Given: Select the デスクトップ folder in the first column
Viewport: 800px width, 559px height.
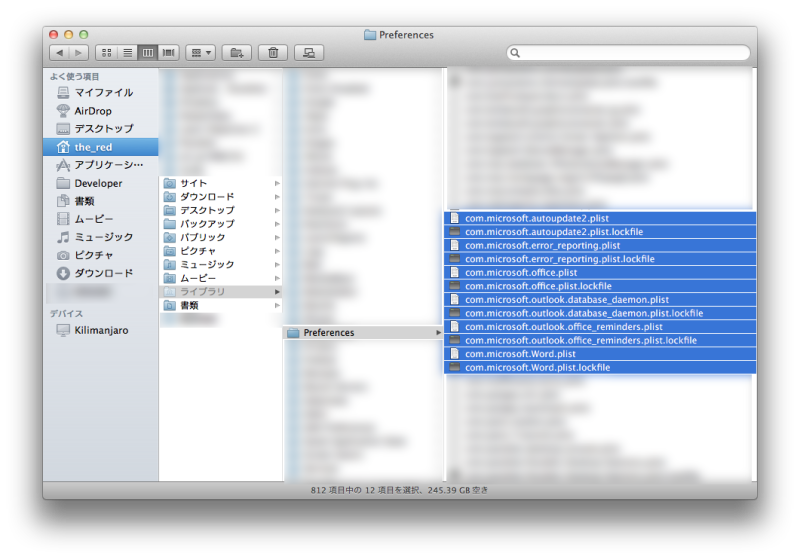Looking at the screenshot, I should click(x=221, y=210).
